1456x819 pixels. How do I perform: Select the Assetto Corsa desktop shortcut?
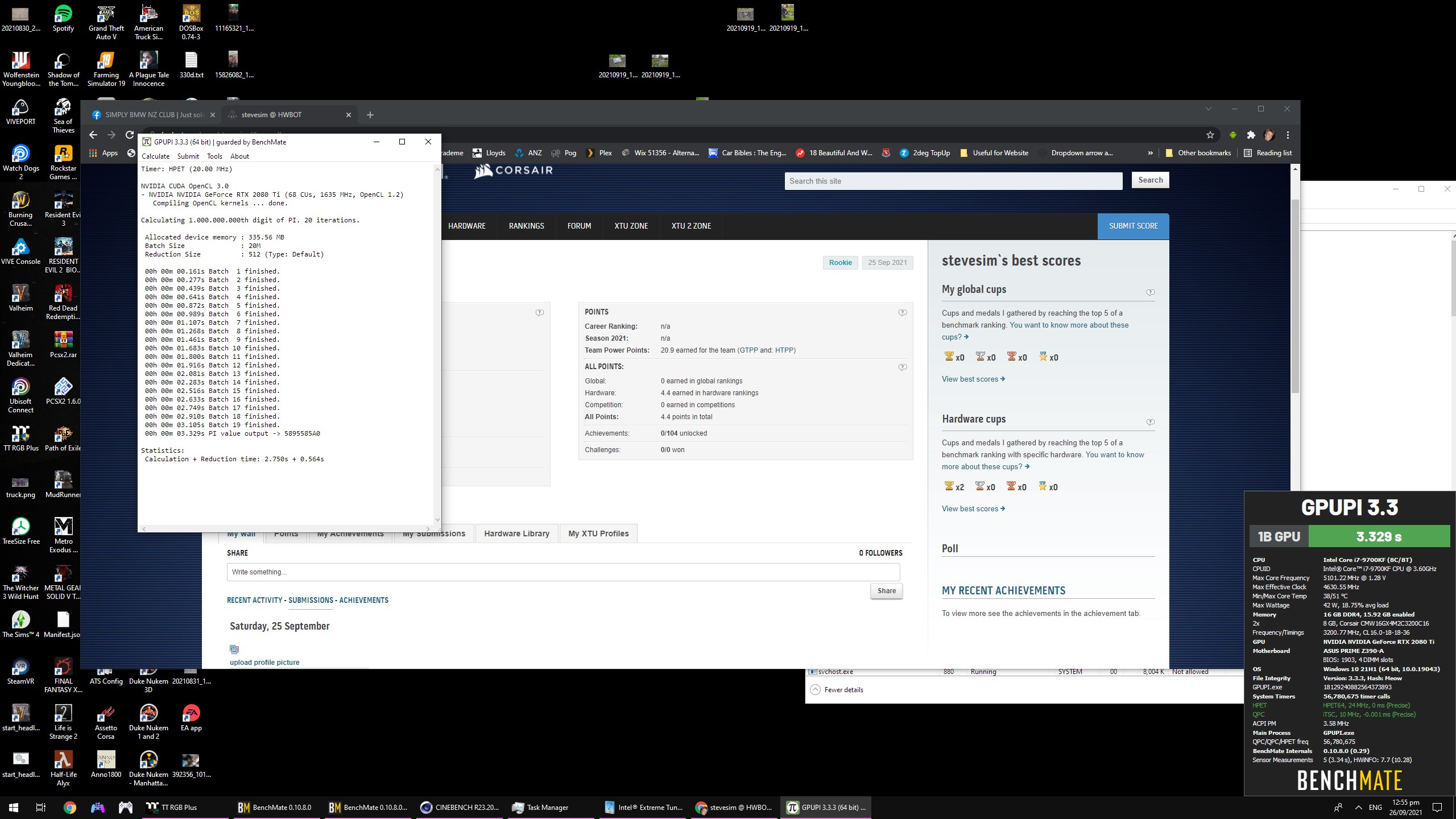[x=106, y=722]
